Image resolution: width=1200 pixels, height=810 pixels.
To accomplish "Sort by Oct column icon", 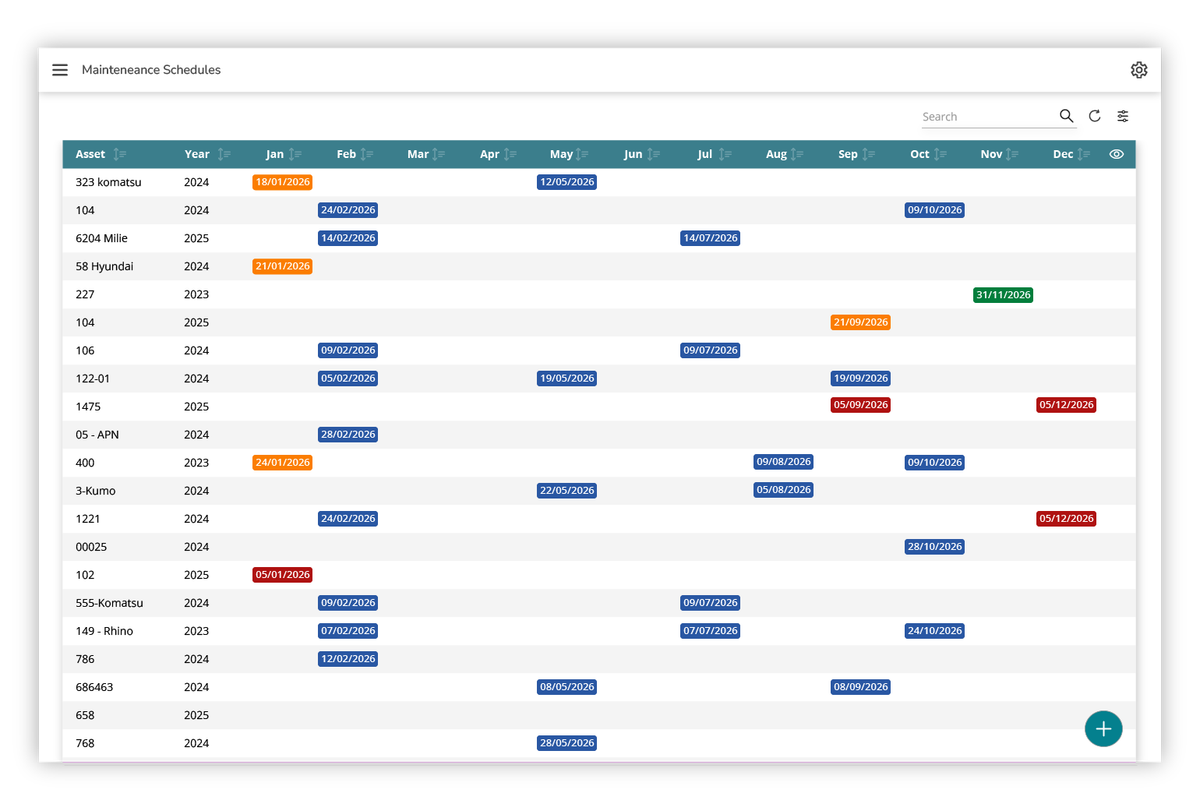I will [941, 154].
